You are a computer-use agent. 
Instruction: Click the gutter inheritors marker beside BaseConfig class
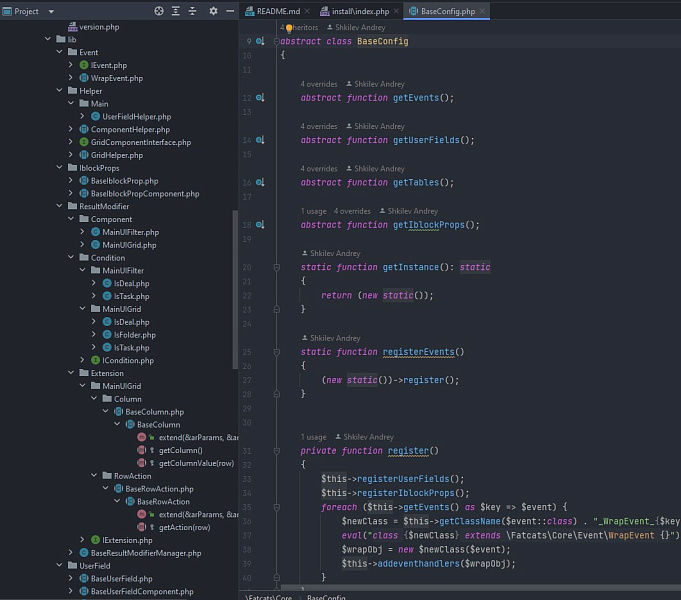pos(260,42)
